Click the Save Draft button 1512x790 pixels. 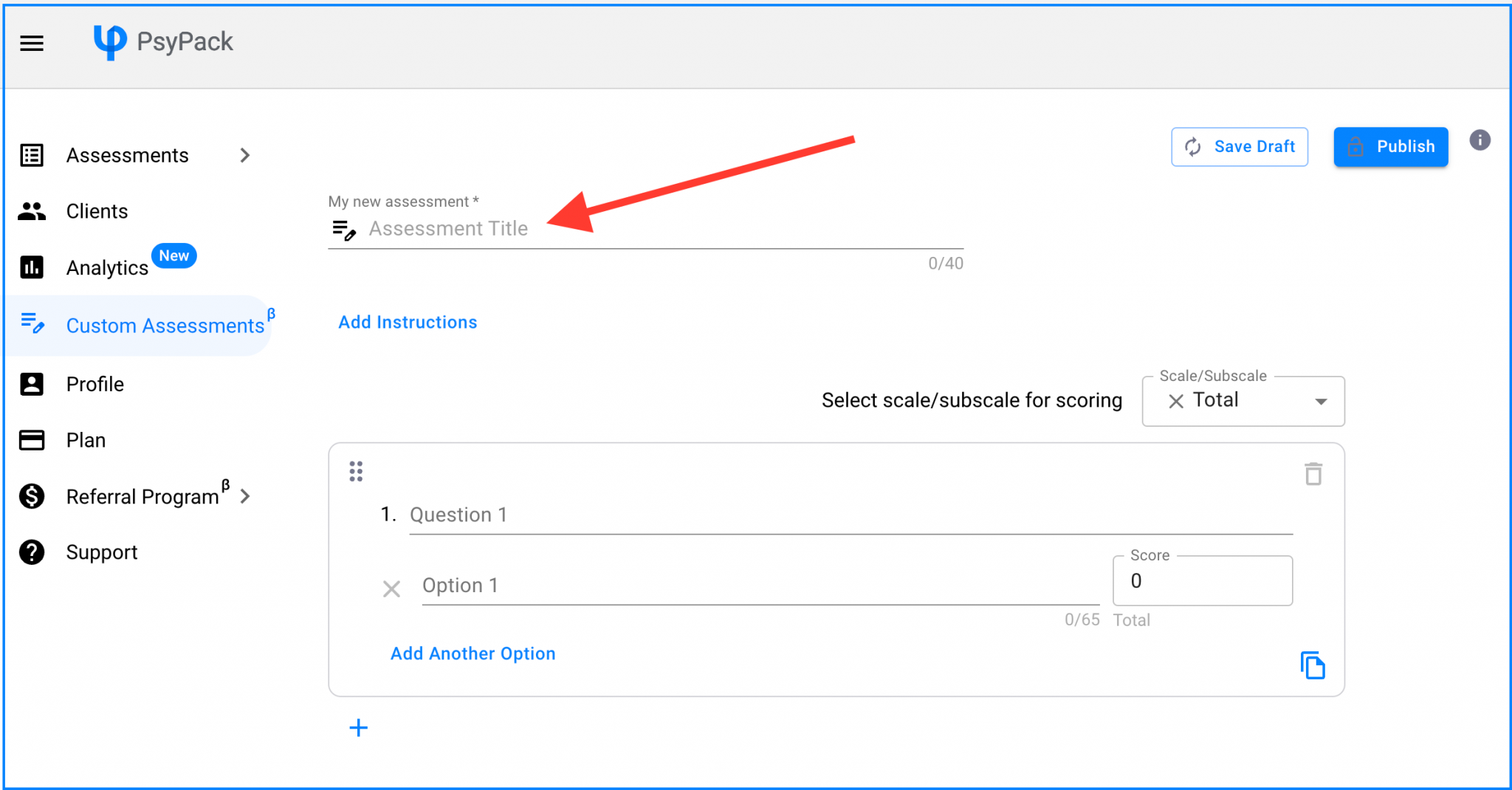tap(1240, 147)
